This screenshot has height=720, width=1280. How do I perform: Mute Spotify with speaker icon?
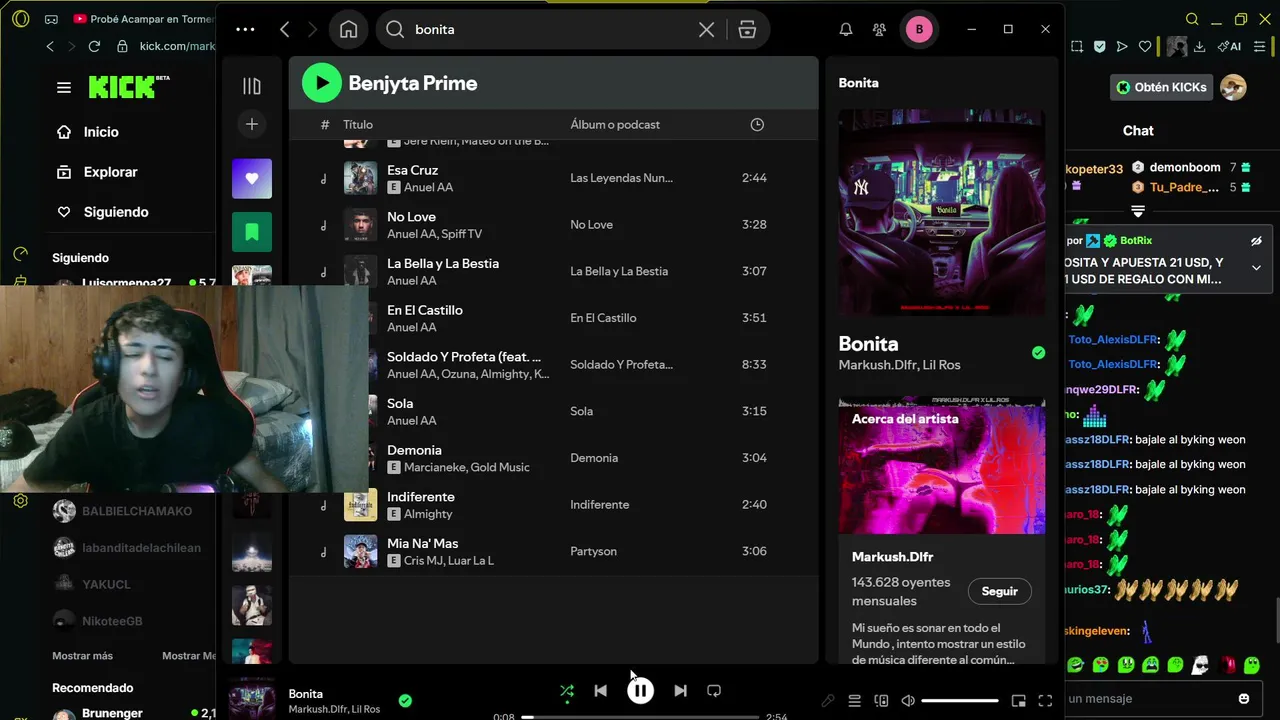click(x=908, y=701)
